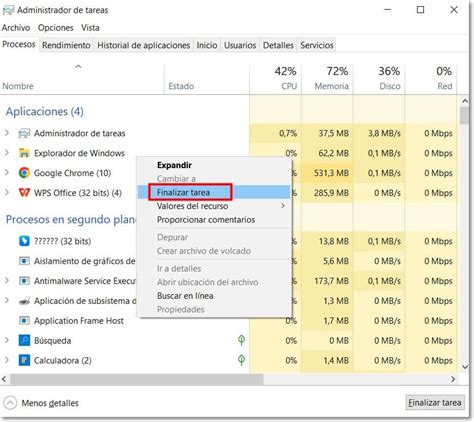Expand Aplicación de subsistema row
This screenshot has height=422, width=474.
(7, 300)
